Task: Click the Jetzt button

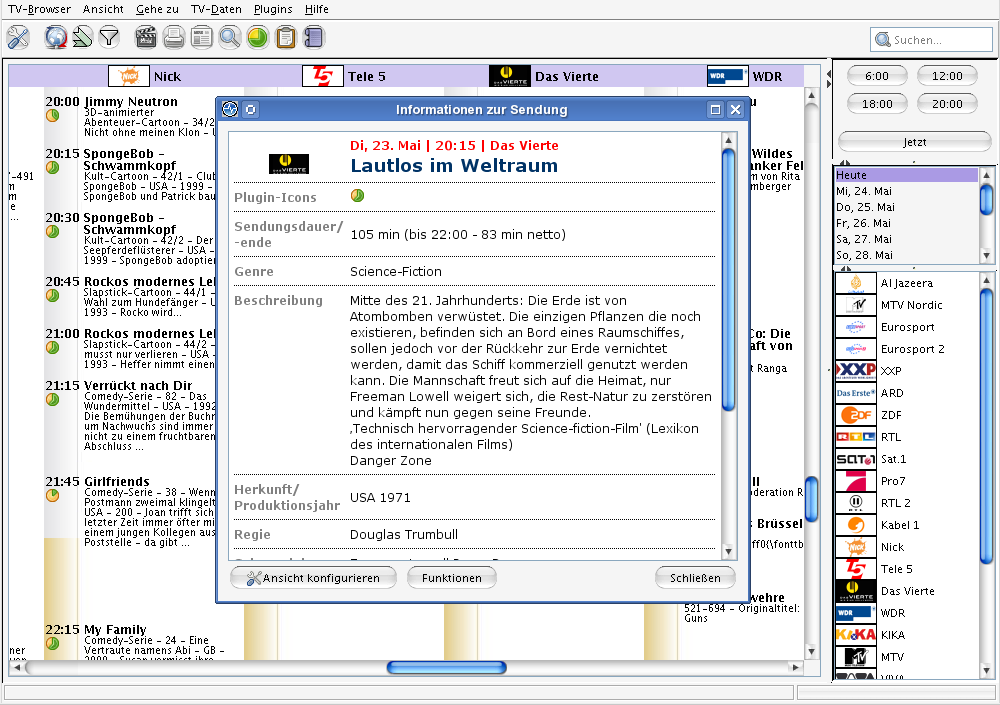Action: tap(915, 142)
